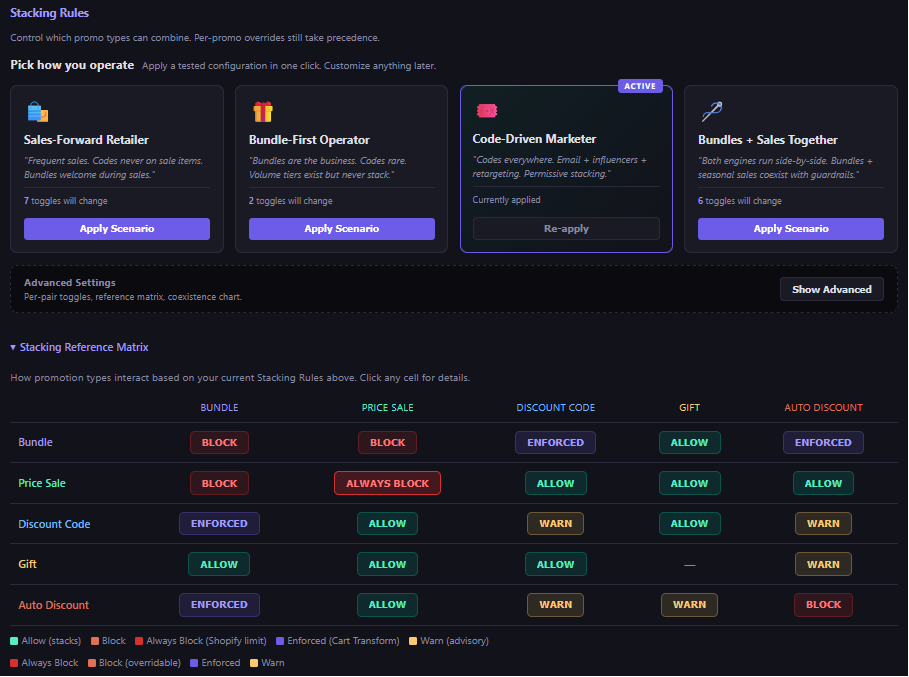
Task: Click the Bundle row label
Action: 35,442
